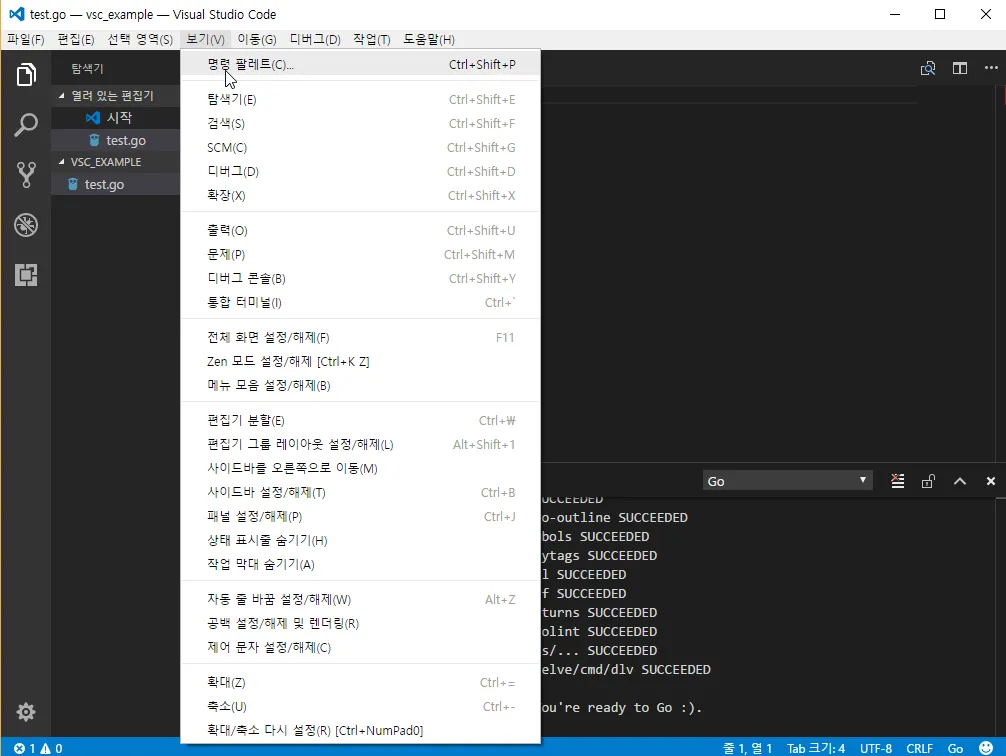Select 출력(O) from the view menu
1006x756 pixels.
pos(361,230)
